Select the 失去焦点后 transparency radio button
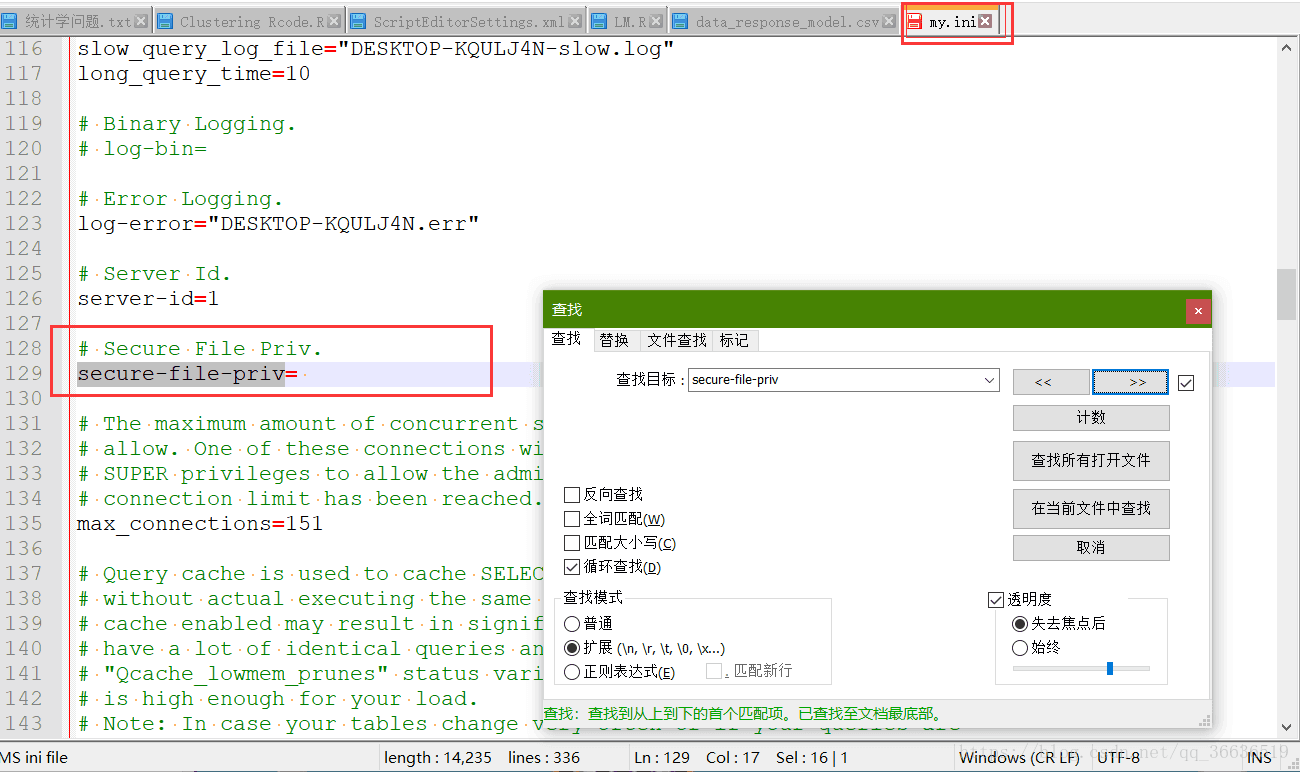 (1020, 623)
